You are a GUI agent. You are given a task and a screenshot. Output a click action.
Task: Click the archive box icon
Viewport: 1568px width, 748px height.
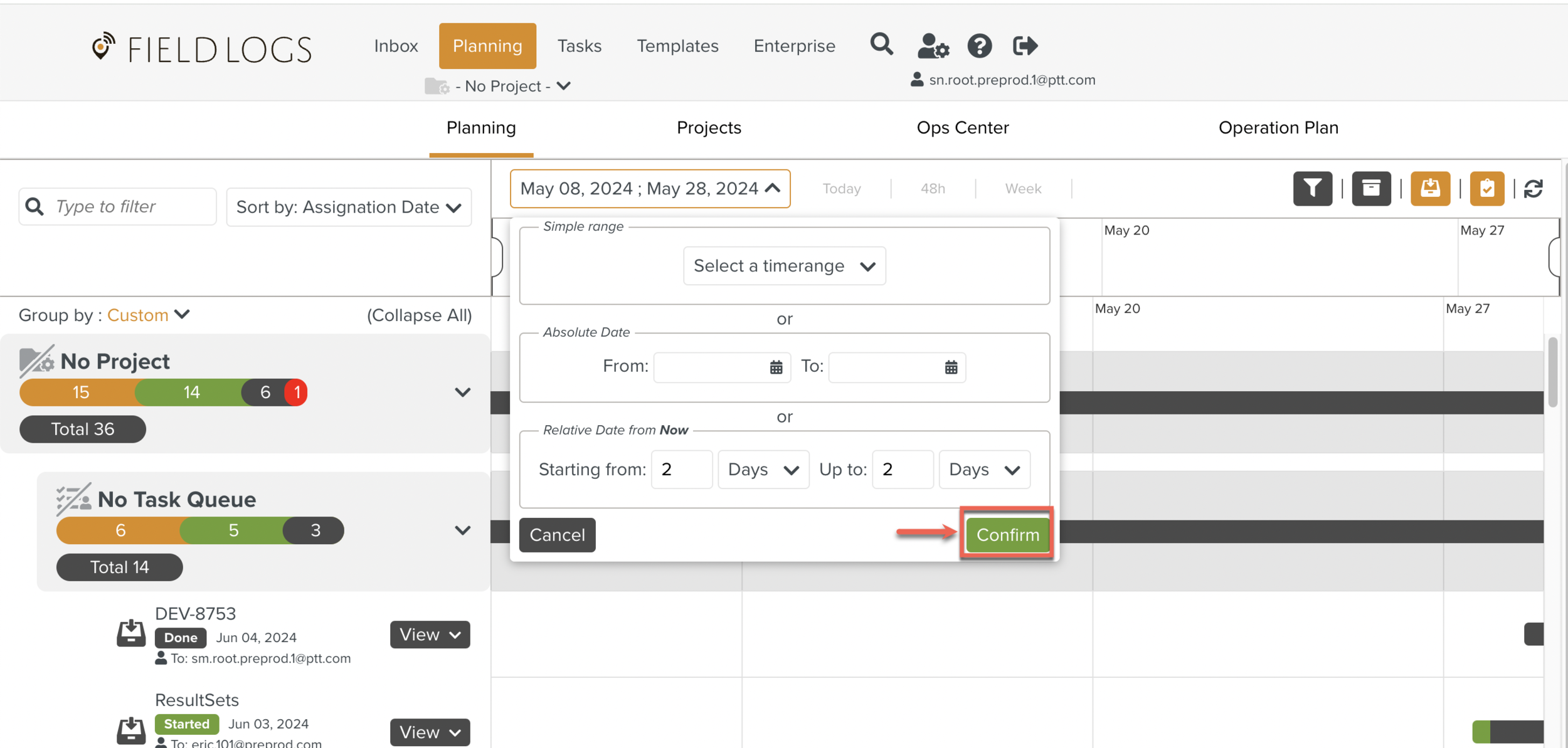[x=1371, y=188]
